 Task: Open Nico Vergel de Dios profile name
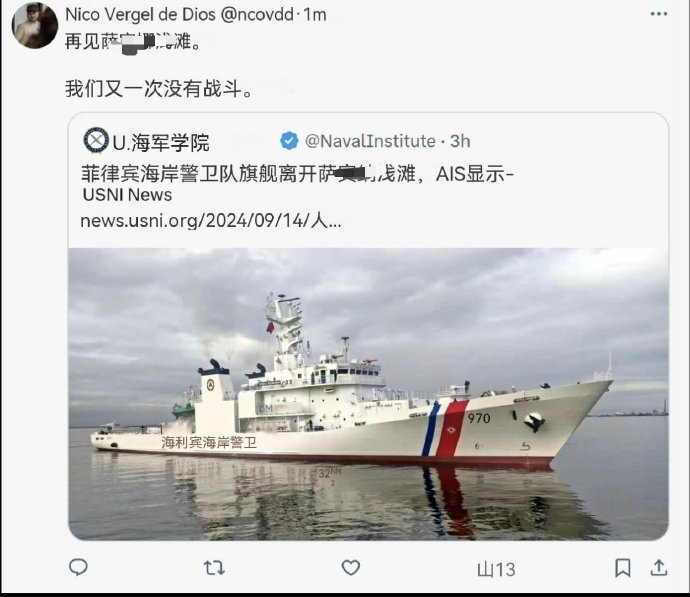pyautogui.click(x=140, y=15)
